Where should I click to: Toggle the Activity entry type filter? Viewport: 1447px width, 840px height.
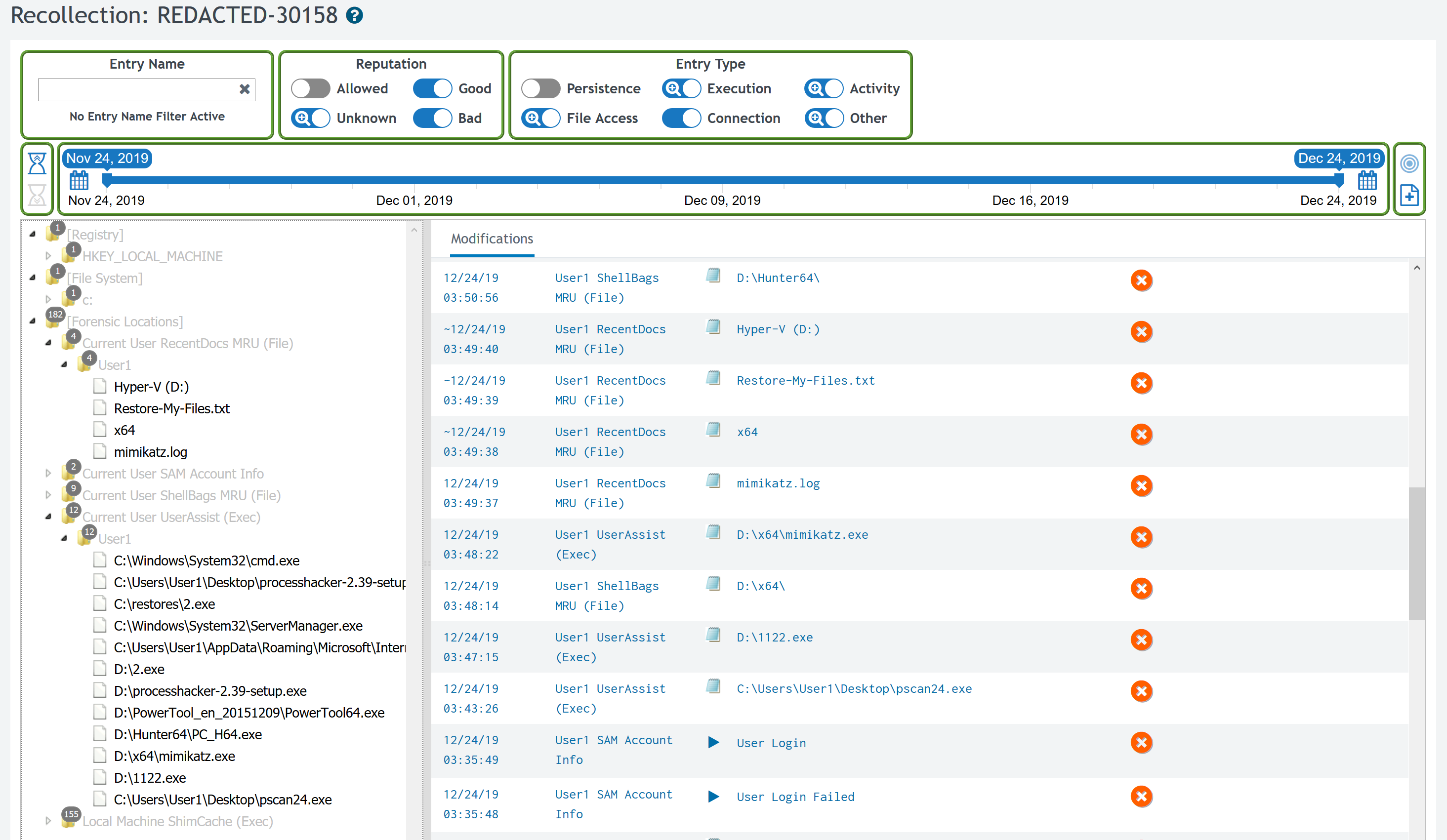point(824,89)
